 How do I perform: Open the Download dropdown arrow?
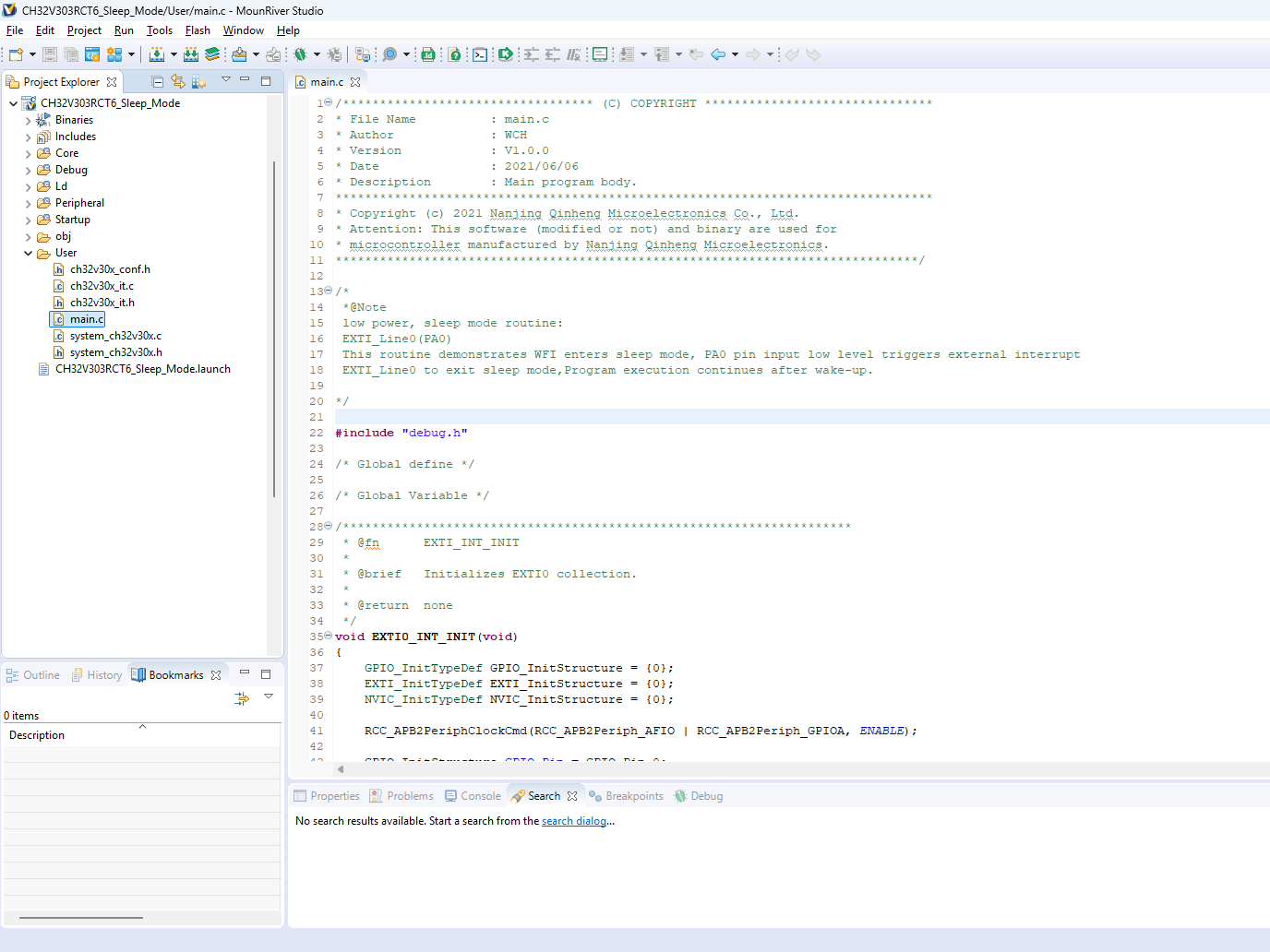coord(256,54)
